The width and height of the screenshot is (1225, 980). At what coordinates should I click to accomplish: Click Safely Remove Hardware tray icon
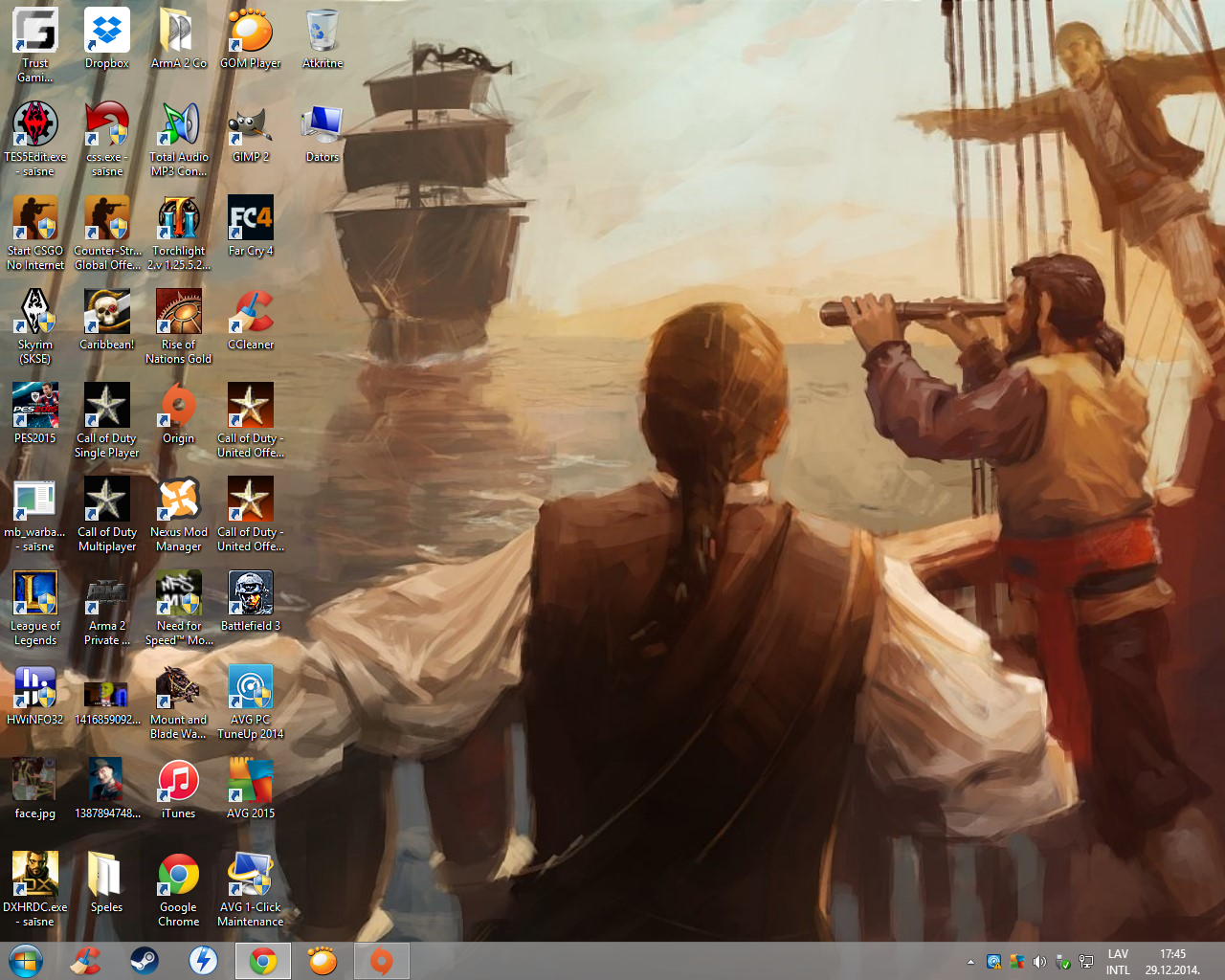click(1063, 962)
